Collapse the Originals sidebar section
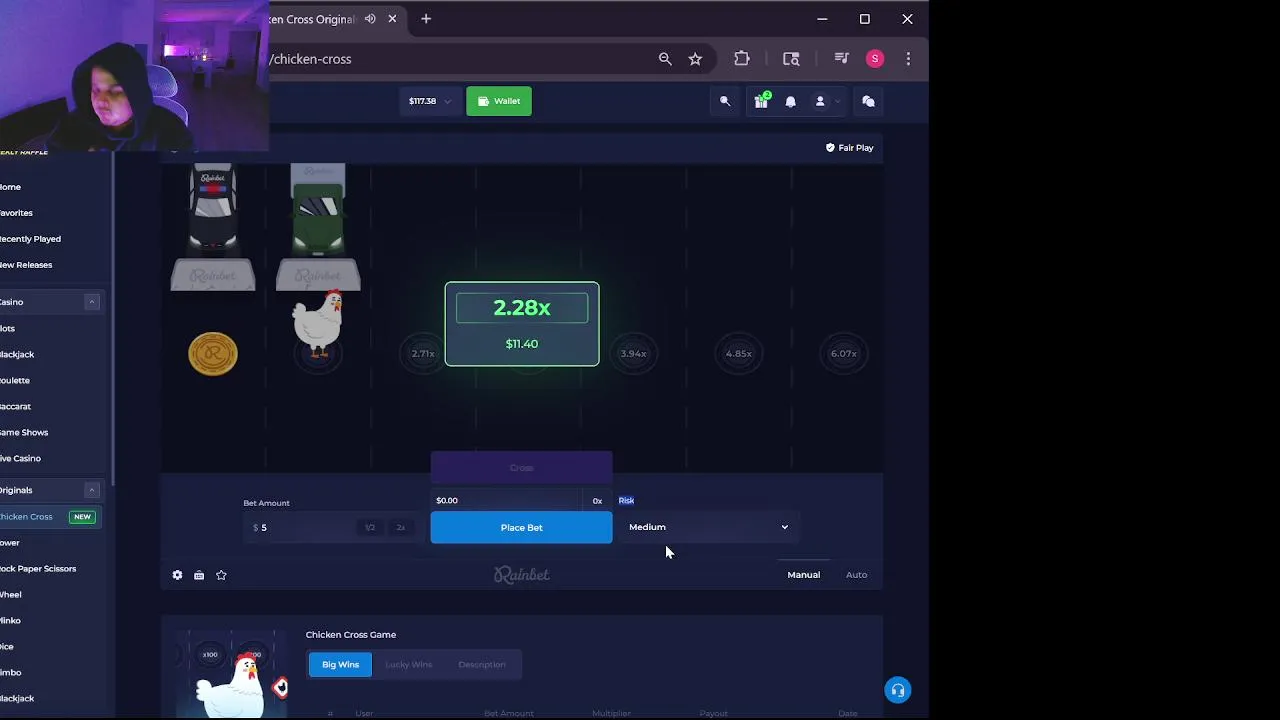The width and height of the screenshot is (1280, 720). pyautogui.click(x=91, y=490)
